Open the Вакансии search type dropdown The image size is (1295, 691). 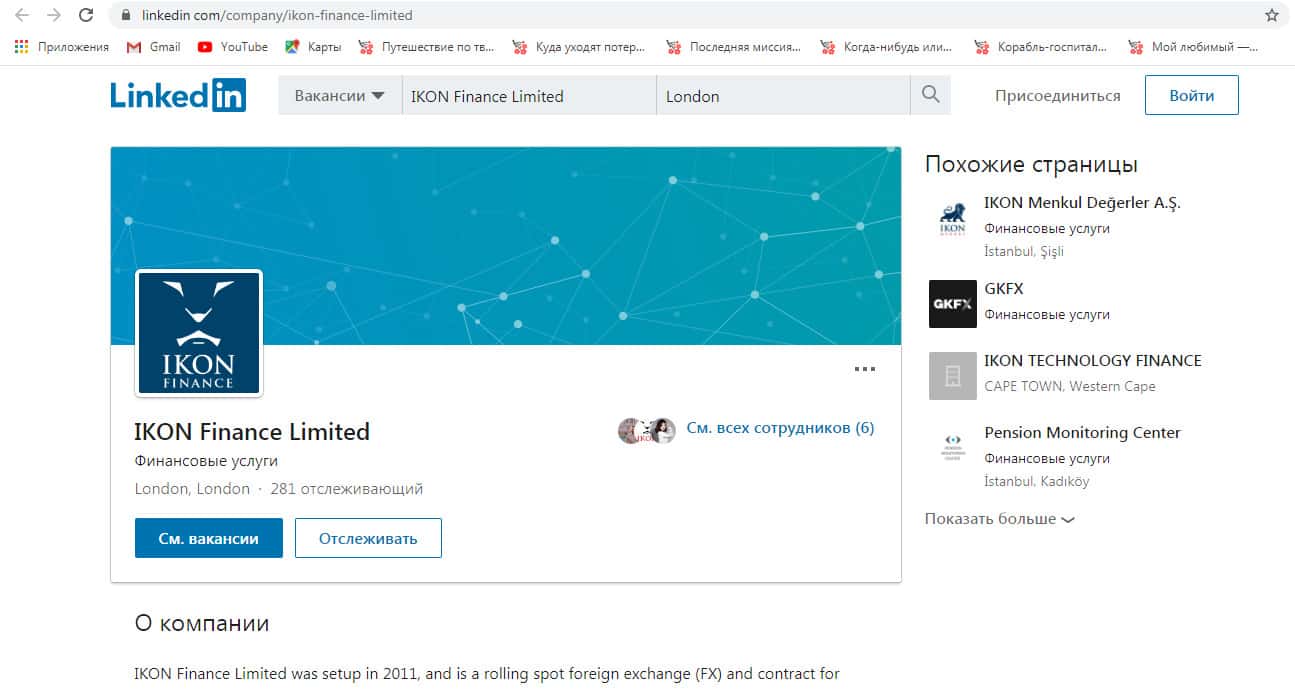340,96
